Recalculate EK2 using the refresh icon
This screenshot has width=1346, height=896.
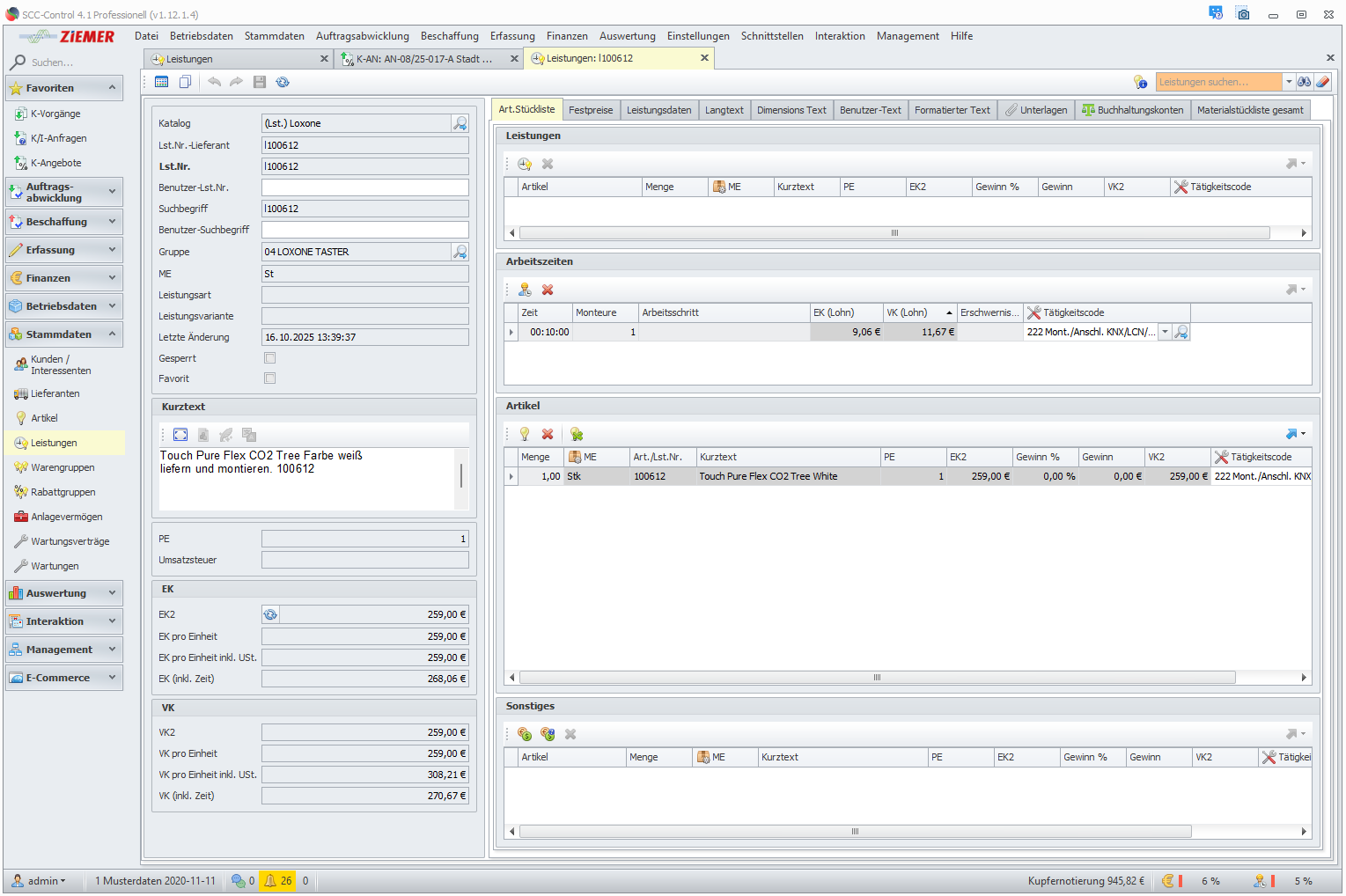[x=270, y=614]
